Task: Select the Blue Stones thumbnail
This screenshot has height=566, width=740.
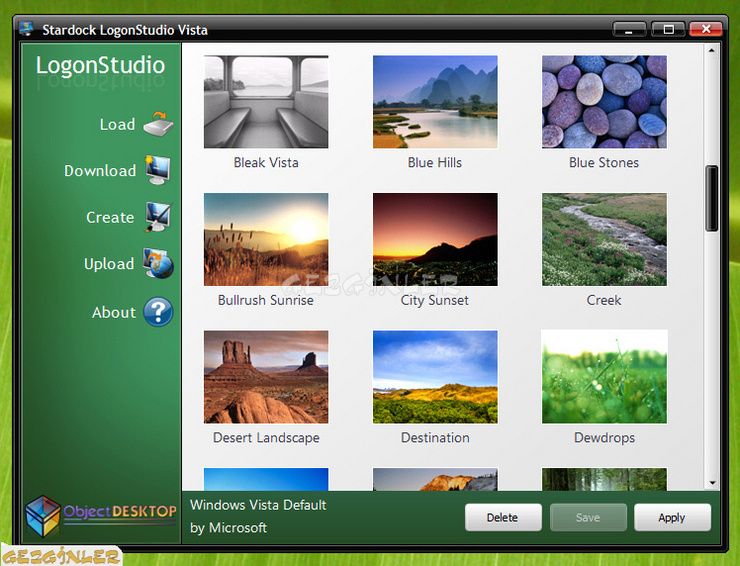Action: [604, 102]
